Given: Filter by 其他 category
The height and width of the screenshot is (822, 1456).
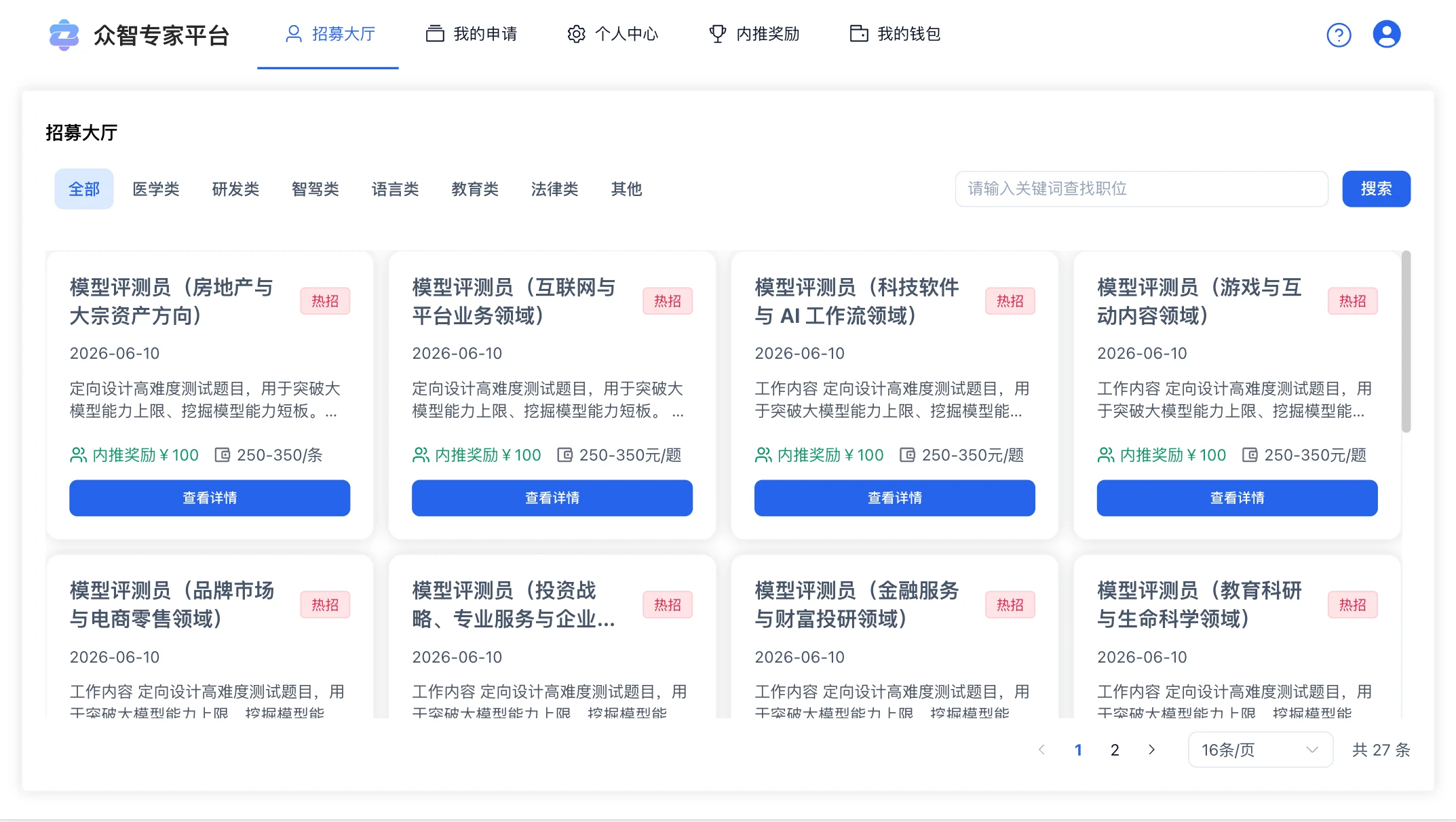Looking at the screenshot, I should (626, 189).
